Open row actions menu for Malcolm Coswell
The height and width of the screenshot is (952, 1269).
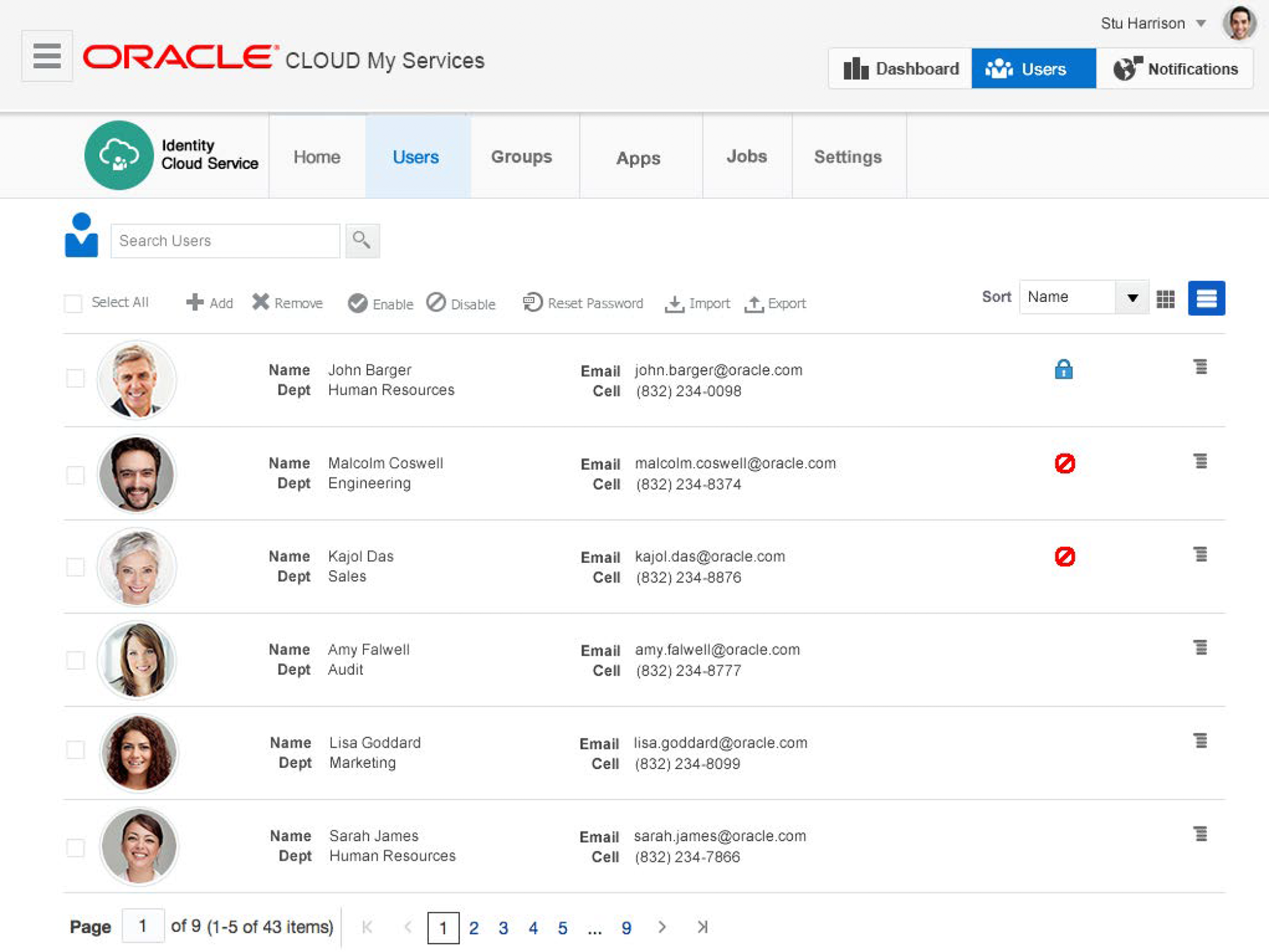click(1200, 460)
